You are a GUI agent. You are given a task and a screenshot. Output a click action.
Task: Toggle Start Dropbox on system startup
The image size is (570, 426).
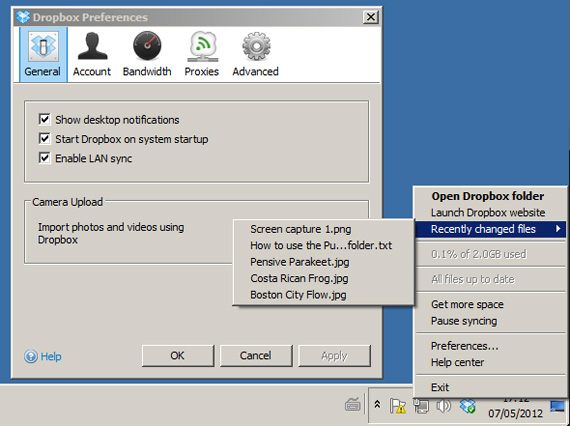tap(44, 138)
